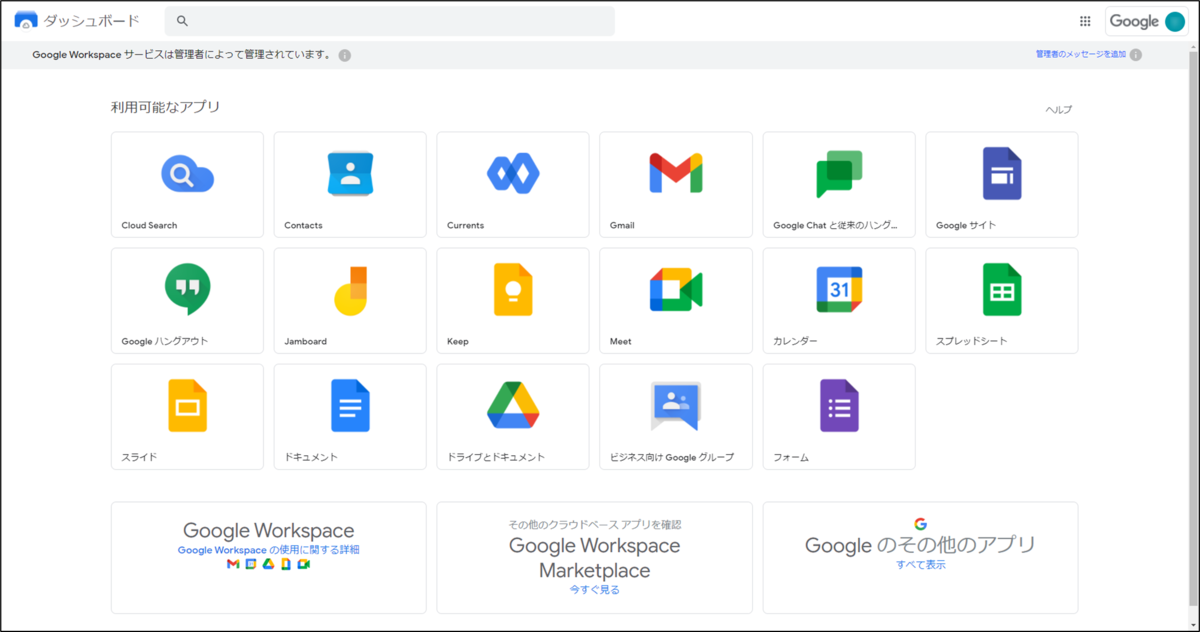The width and height of the screenshot is (1200, 632).
Task: Click the Google Workspace Marketplace heading
Action: 594,558
